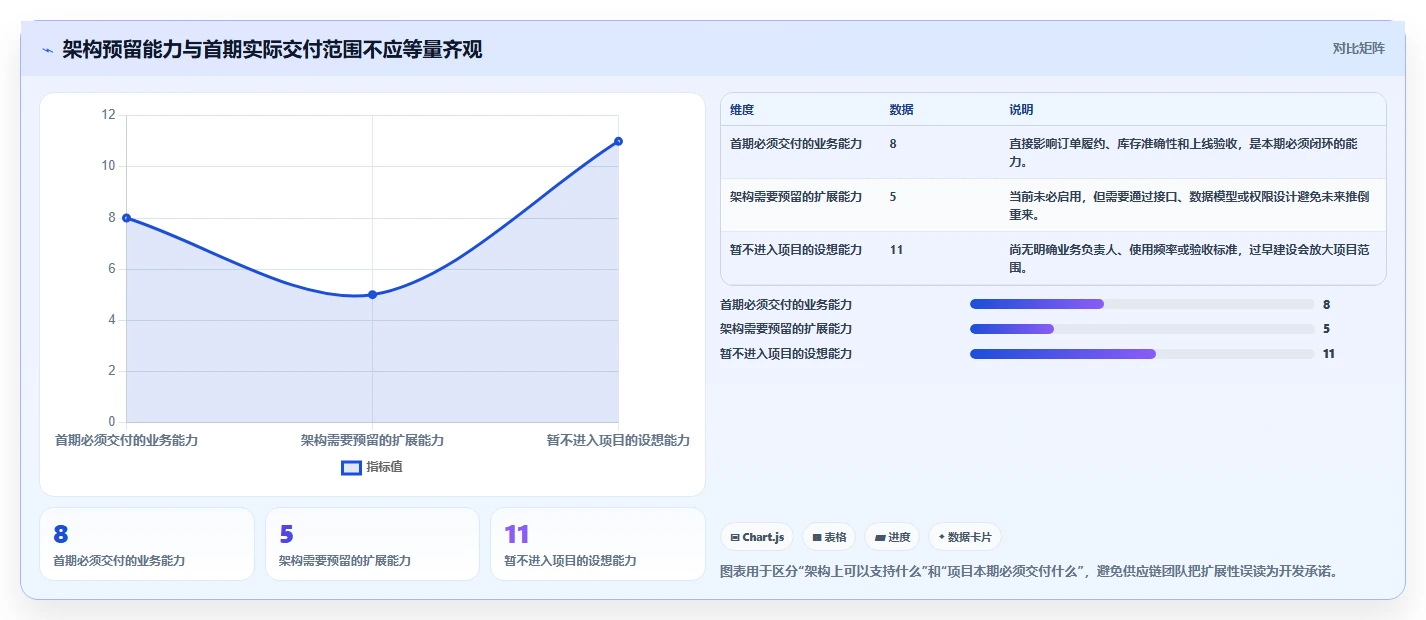The width and height of the screenshot is (1426, 620).
Task: Click the y-axis tick label 10
Action: tap(109, 166)
